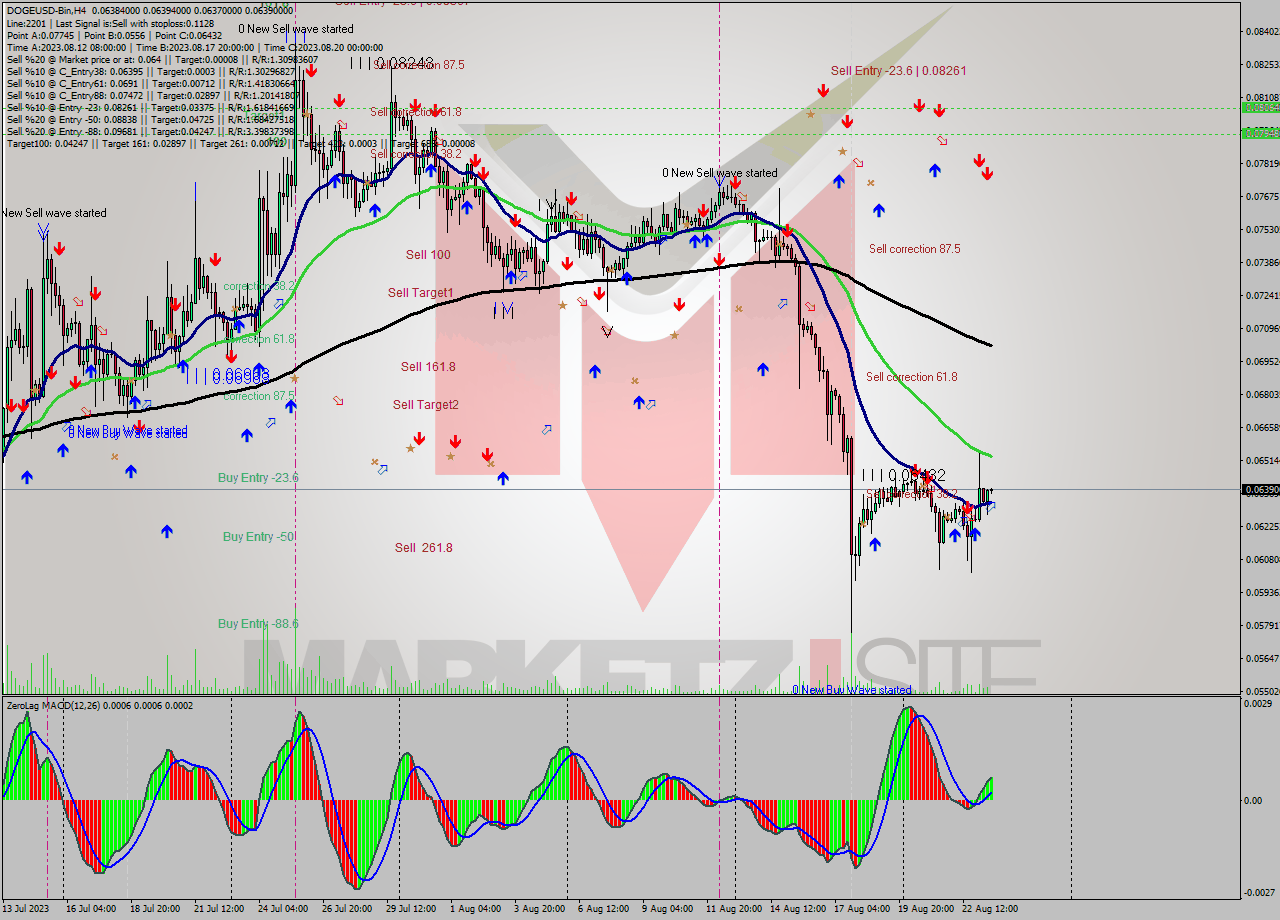Select the Sell 100 level label
This screenshot has width=1280, height=920.
428,255
